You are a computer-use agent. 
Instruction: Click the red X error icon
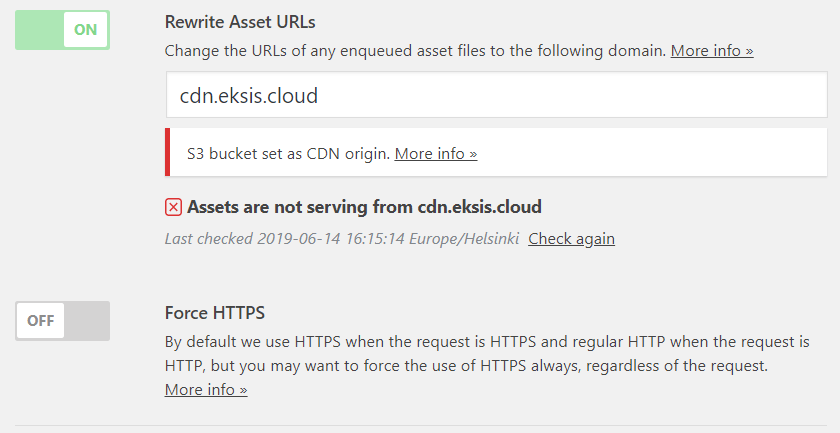(x=173, y=207)
